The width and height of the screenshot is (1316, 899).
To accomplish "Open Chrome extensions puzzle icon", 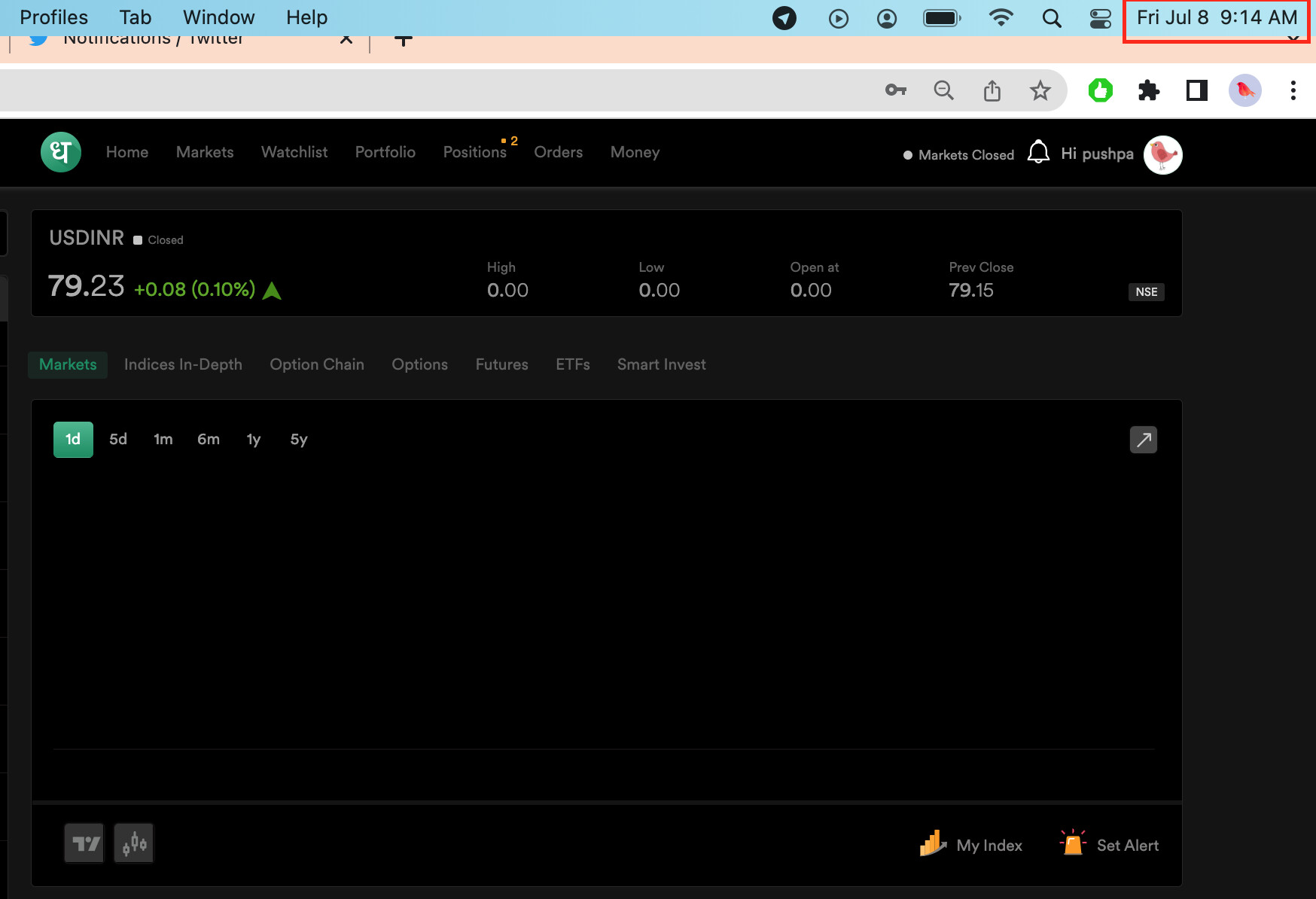I will pyautogui.click(x=1148, y=91).
